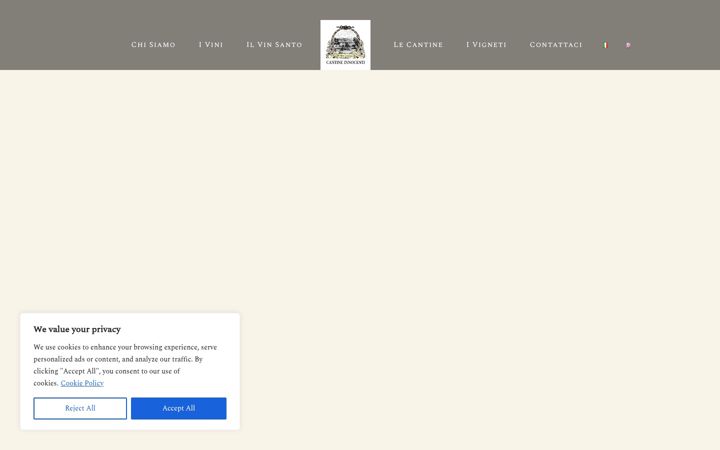This screenshot has height=450, width=720.
Task: Open I Vigneti menu item
Action: pyautogui.click(x=486, y=45)
